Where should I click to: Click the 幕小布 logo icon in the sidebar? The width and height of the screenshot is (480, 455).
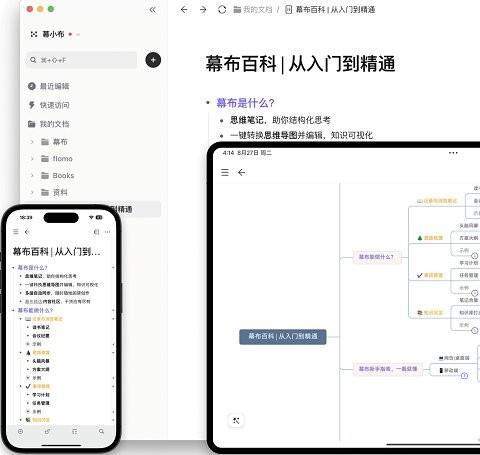34,34
